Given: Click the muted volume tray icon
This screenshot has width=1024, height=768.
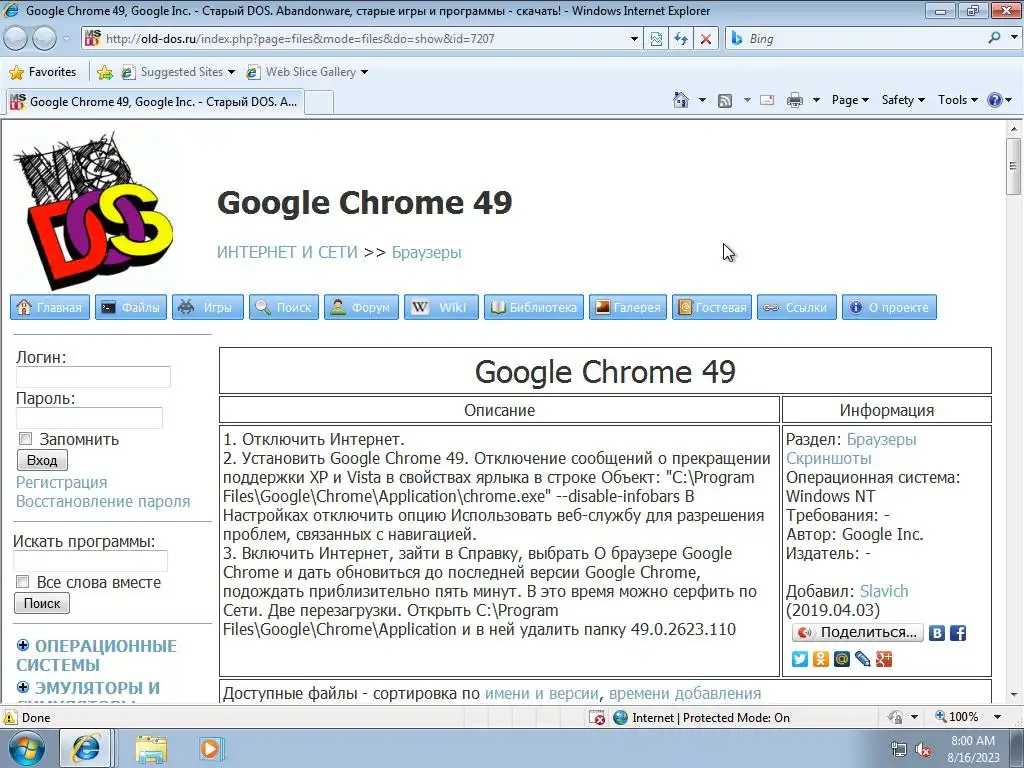Looking at the screenshot, I should pyautogui.click(x=923, y=750).
